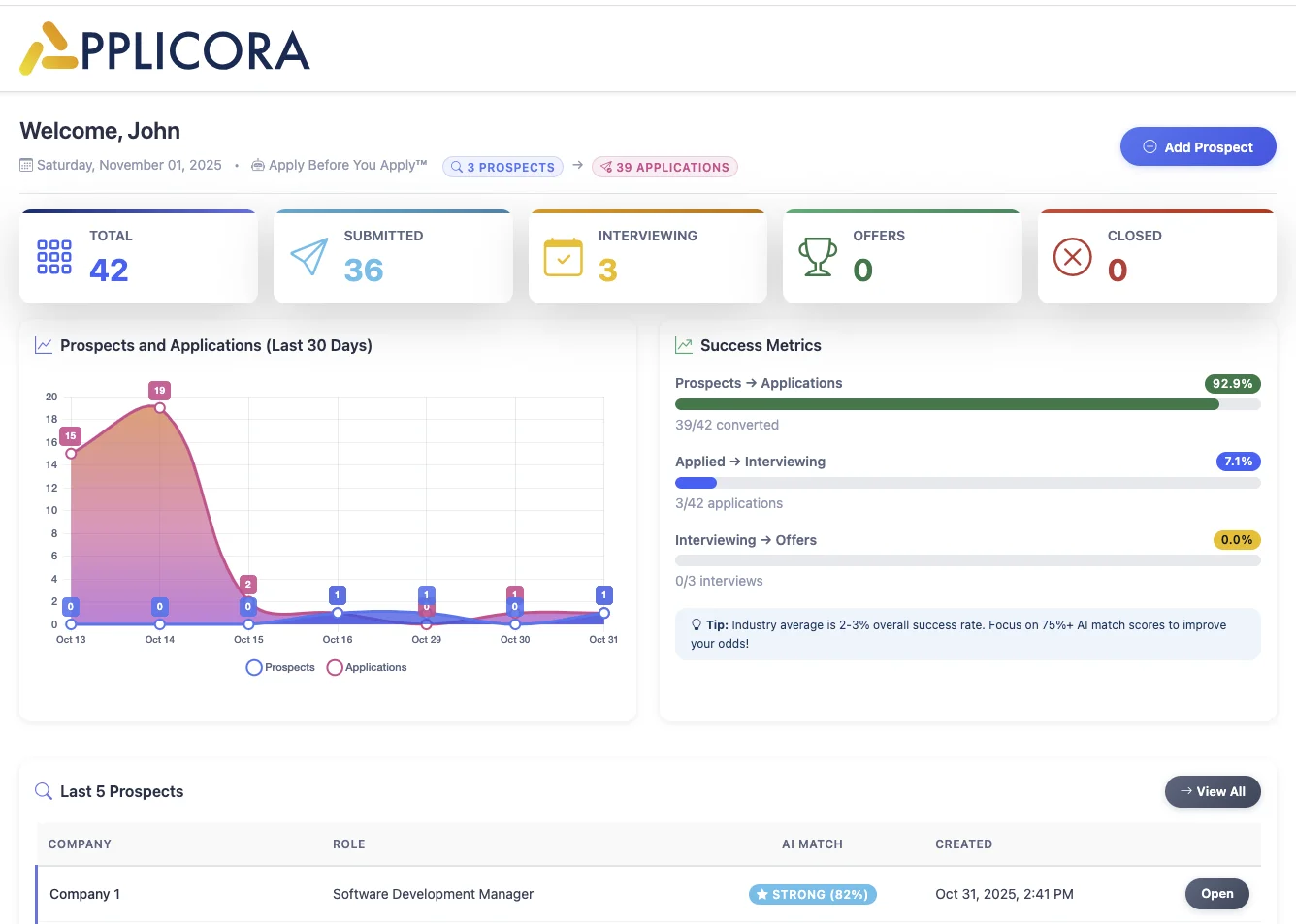Click the Add Prospect button
This screenshot has height=924, width=1296.
pyautogui.click(x=1198, y=146)
